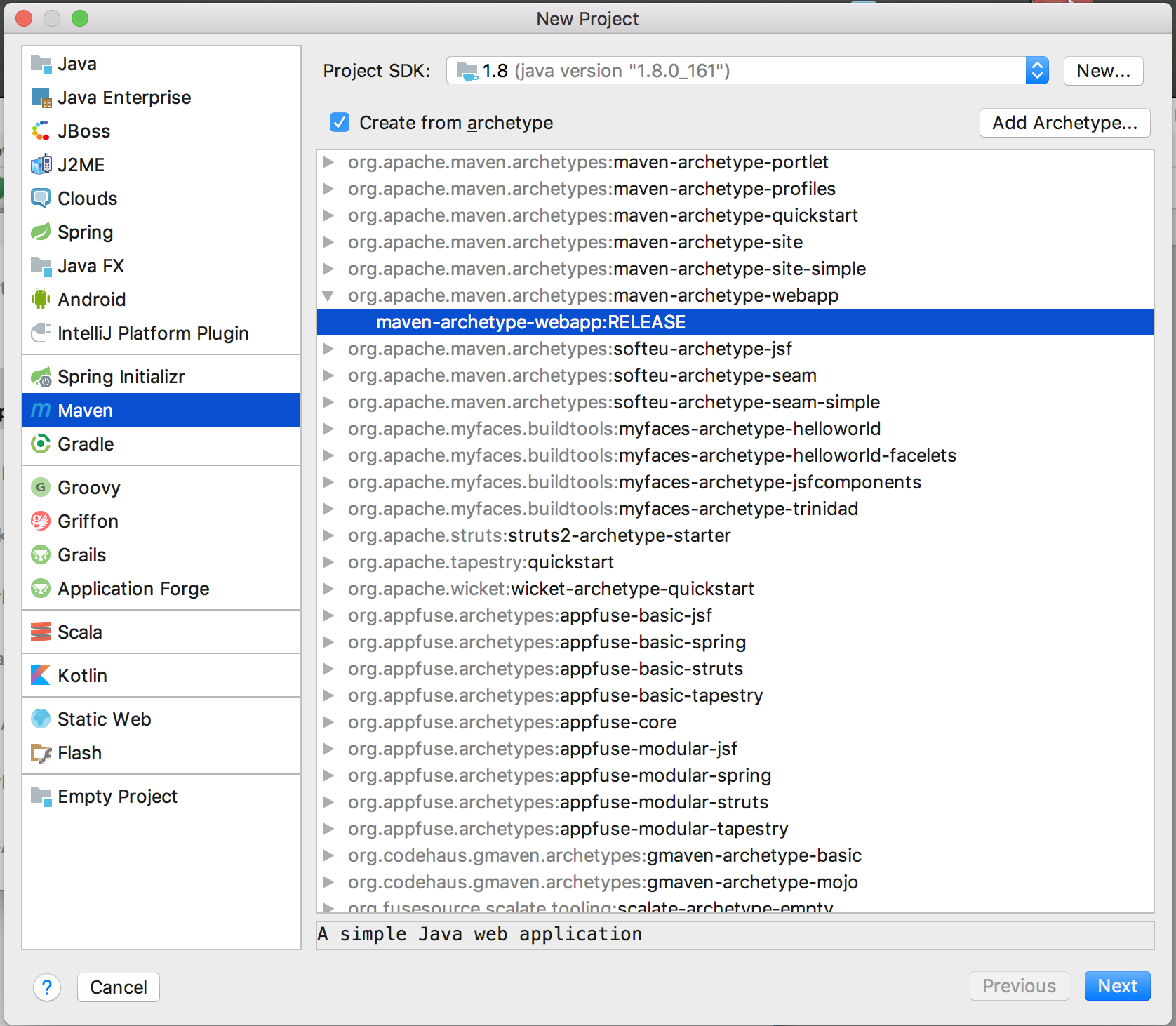Click the Spring Initializr icon
Image resolution: width=1176 pixels, height=1026 pixels.
coord(41,377)
